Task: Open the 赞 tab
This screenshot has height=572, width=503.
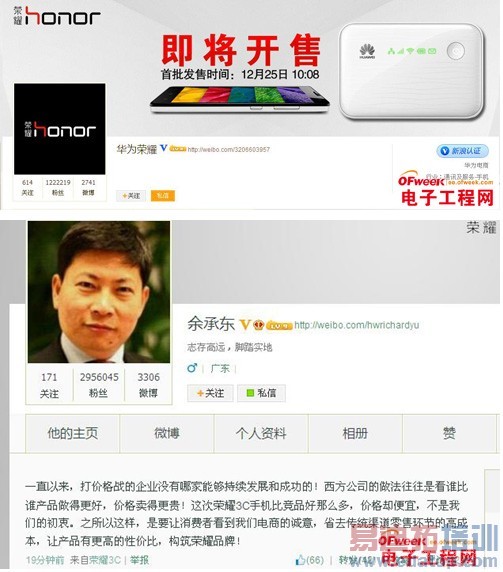Action: [x=449, y=433]
